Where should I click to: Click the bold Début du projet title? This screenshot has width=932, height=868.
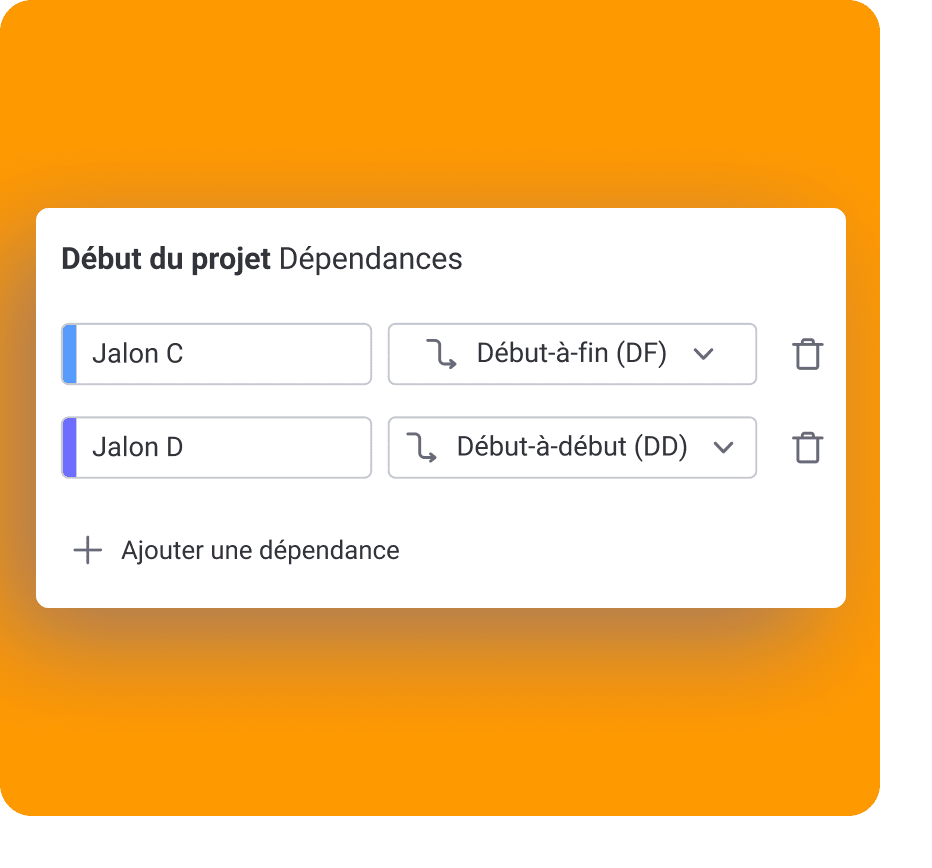(166, 259)
